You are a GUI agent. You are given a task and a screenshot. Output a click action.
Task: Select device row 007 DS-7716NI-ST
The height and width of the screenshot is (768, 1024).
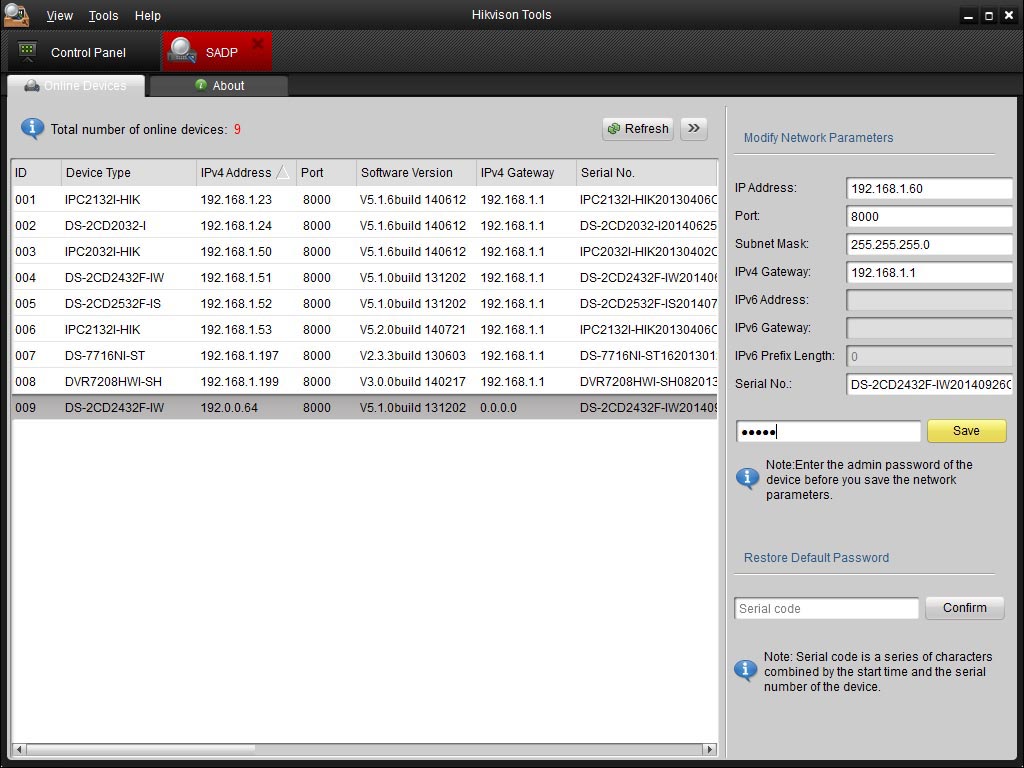(x=364, y=355)
